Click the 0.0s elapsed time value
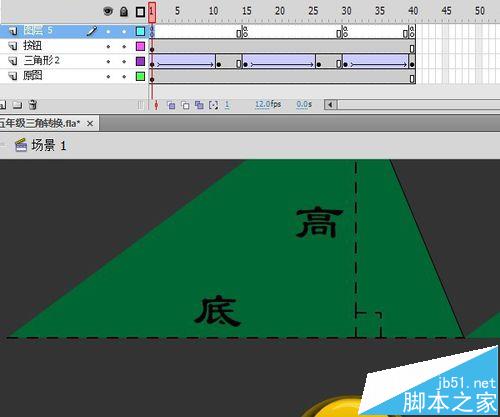The width and height of the screenshot is (500, 417). click(304, 105)
